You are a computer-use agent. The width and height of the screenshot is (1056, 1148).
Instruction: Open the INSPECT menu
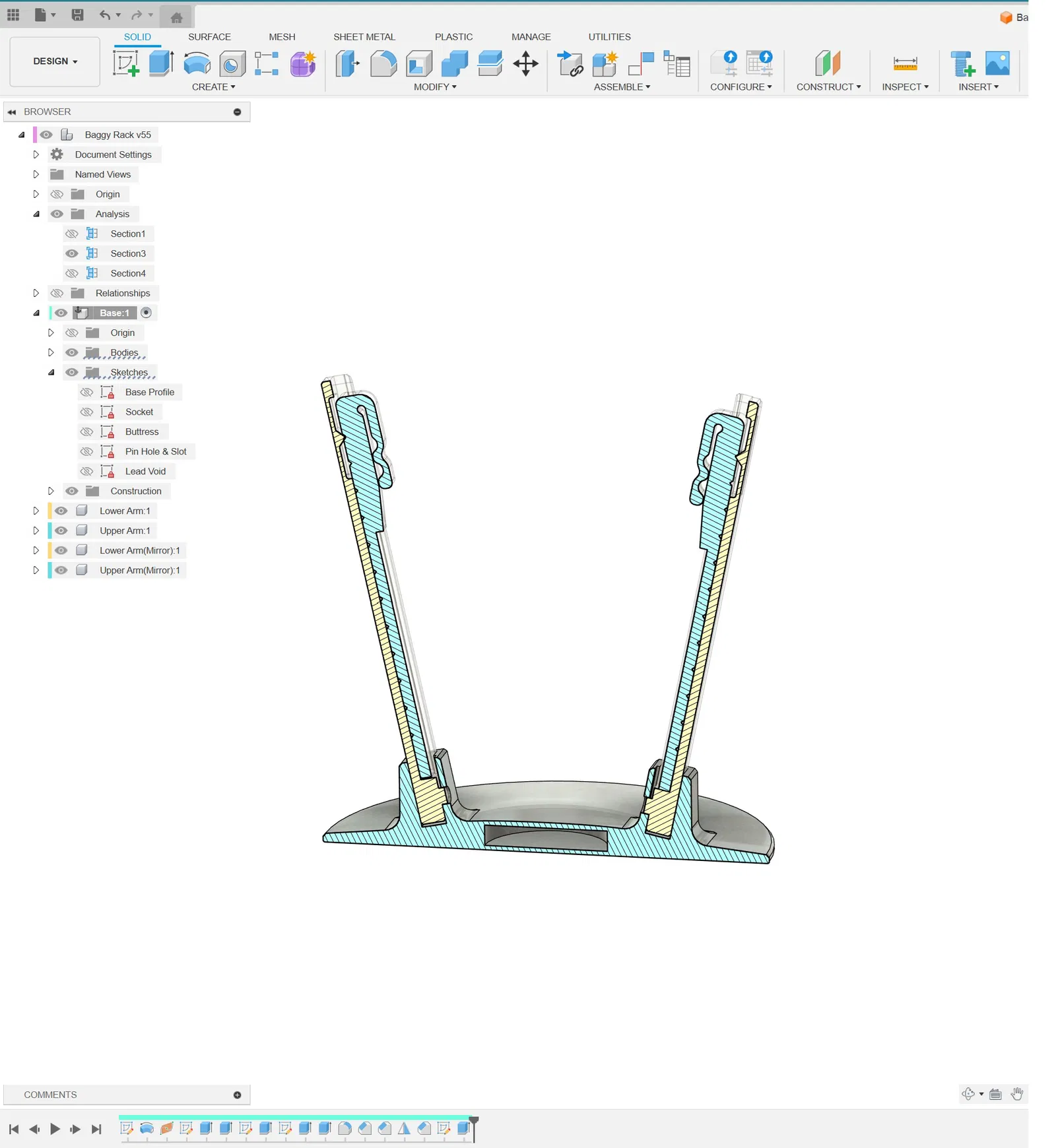[905, 87]
